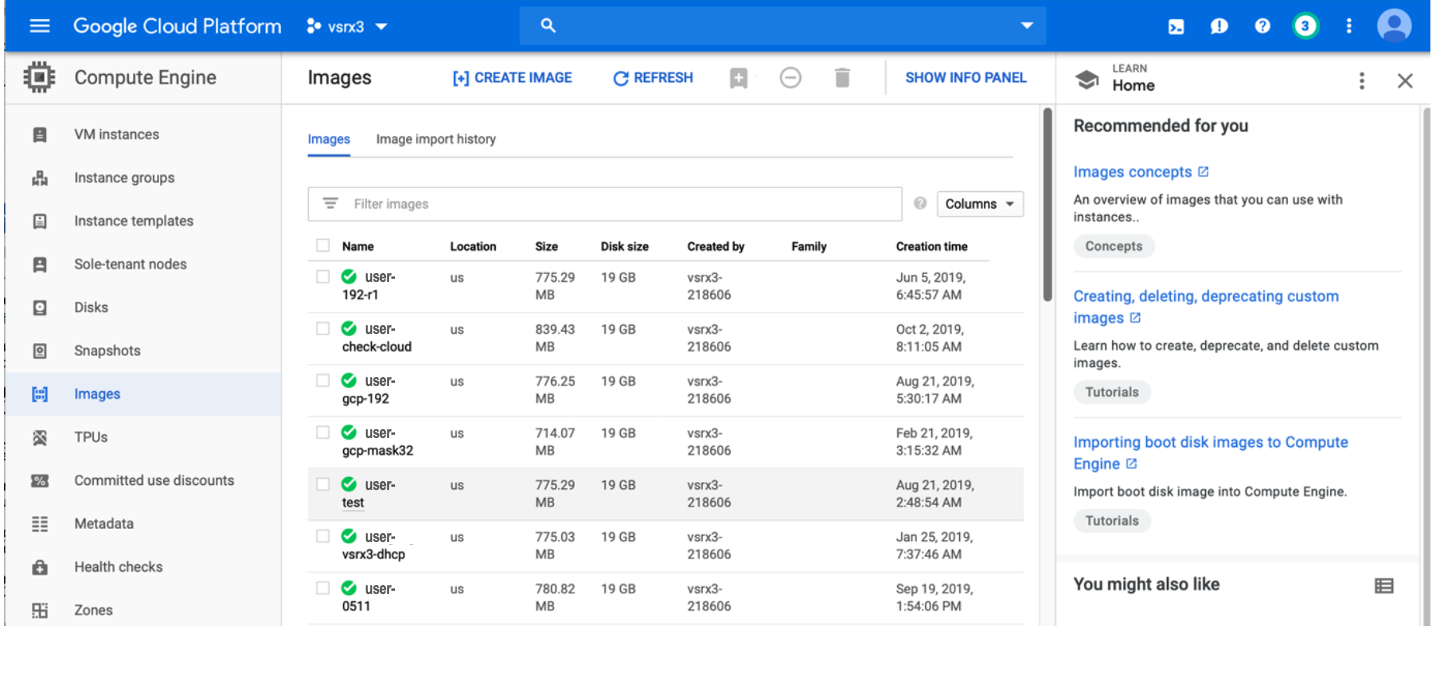Click the CREATE IMAGE button

pos(512,78)
